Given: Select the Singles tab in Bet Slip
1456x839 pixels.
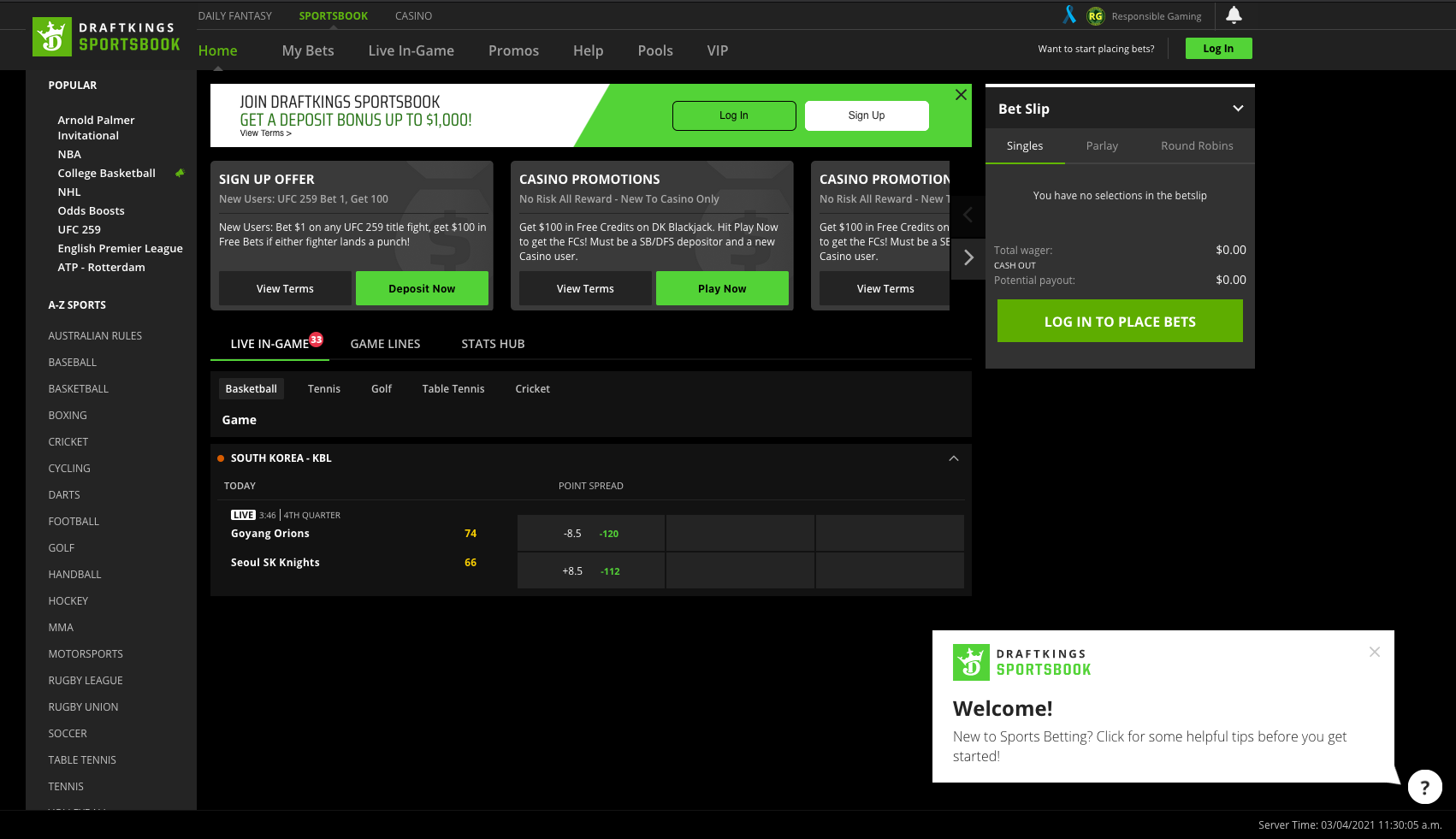Looking at the screenshot, I should (x=1025, y=146).
